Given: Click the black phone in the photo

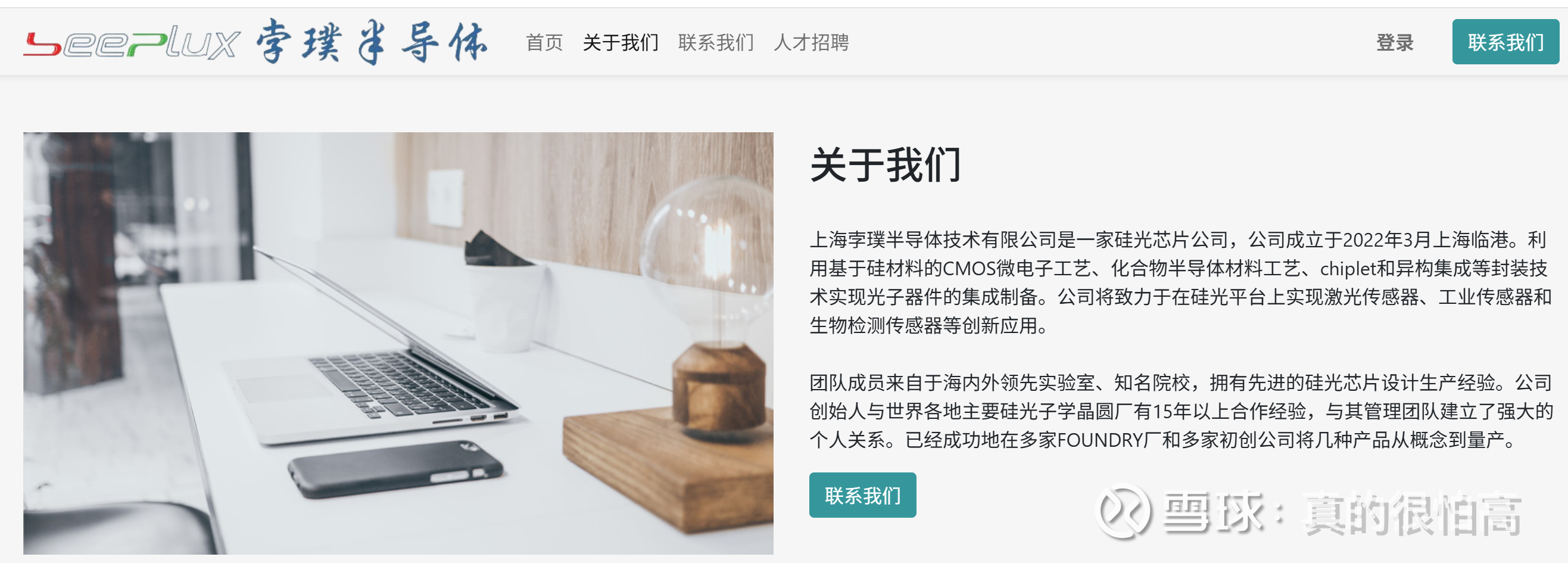Looking at the screenshot, I should pos(395,470).
